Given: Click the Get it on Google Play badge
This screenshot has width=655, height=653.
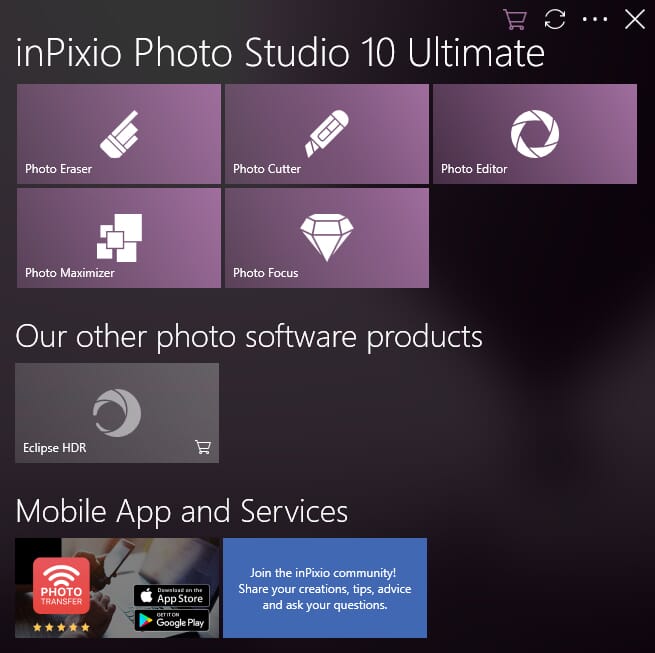Looking at the screenshot, I should pyautogui.click(x=172, y=620).
